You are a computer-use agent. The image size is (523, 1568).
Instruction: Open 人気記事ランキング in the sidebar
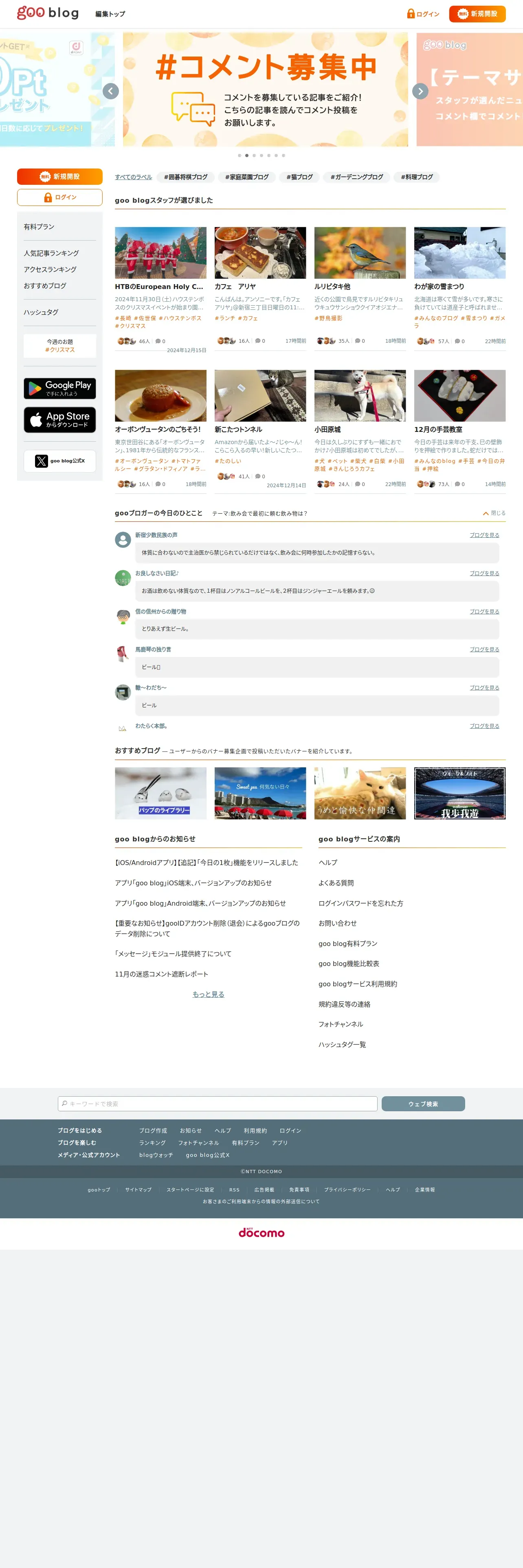tap(51, 253)
